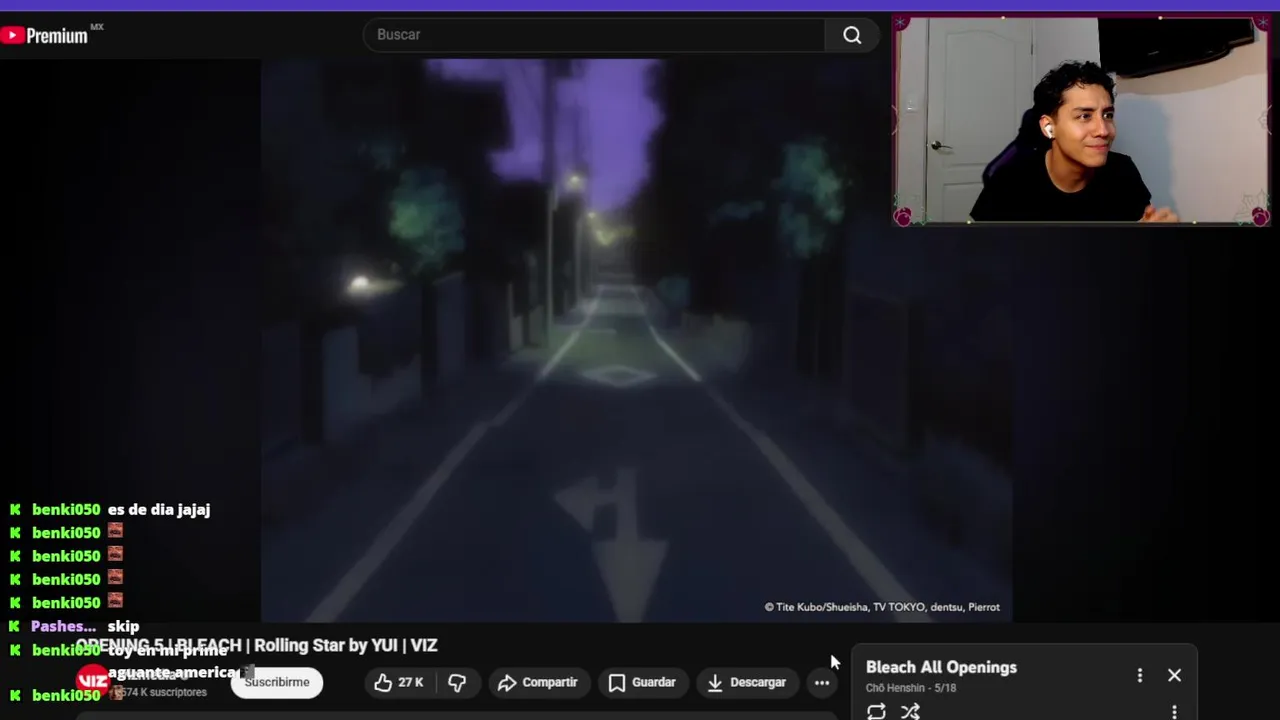
Task: Open the three-dot more actions menu
Action: pos(822,683)
